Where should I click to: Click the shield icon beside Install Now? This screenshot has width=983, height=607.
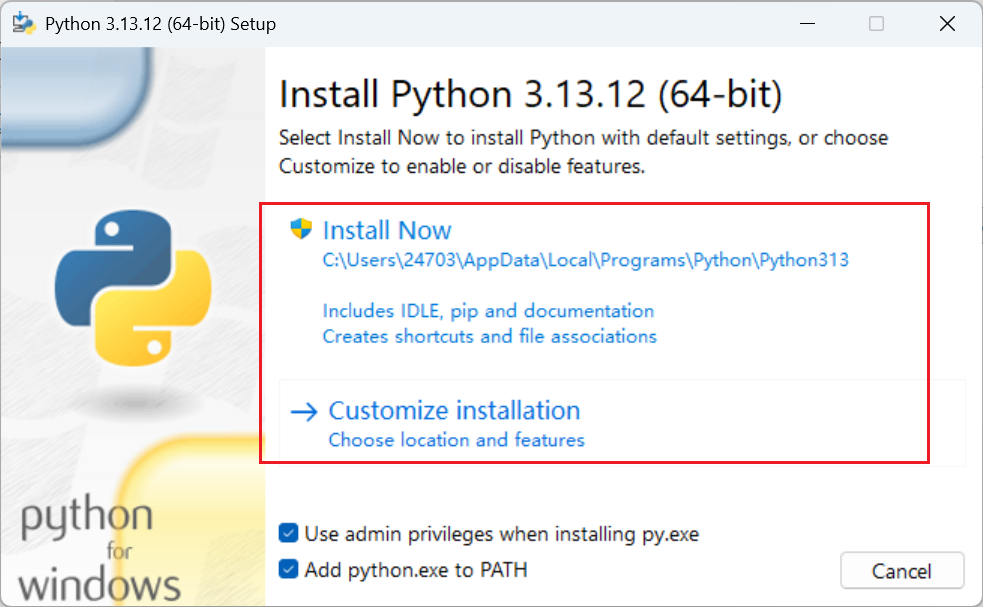point(301,229)
